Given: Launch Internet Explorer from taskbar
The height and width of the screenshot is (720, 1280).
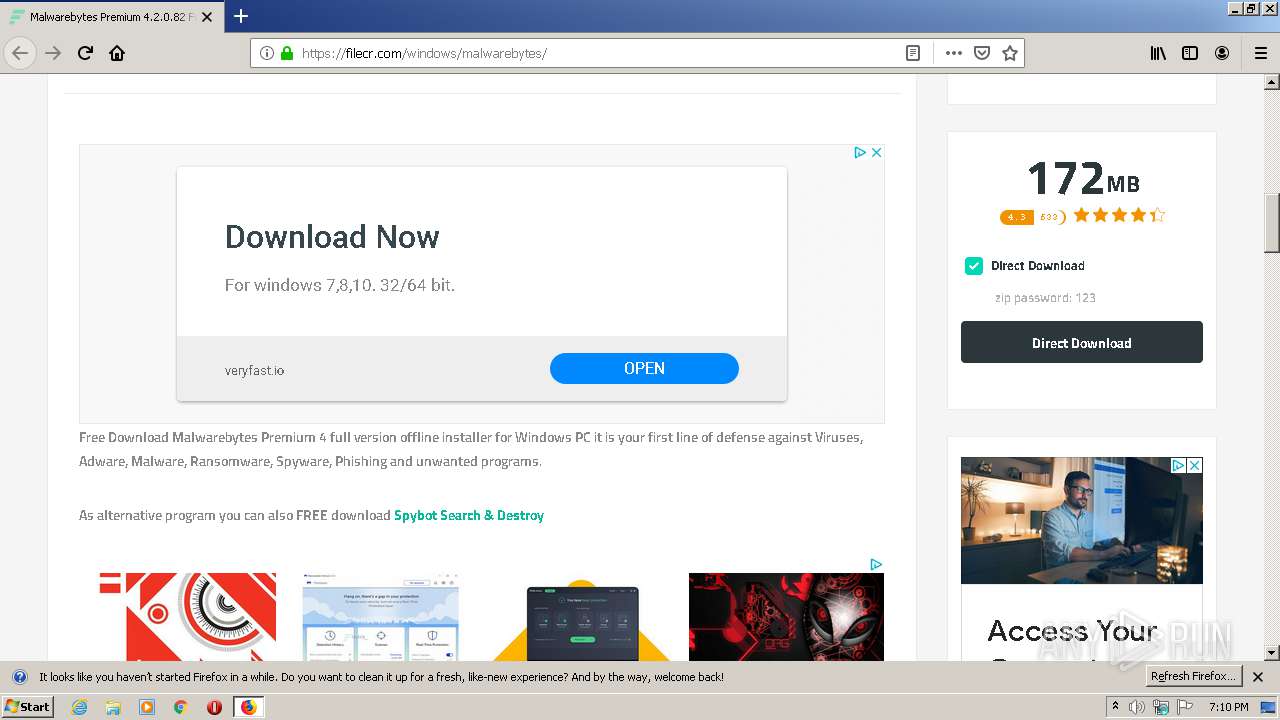Looking at the screenshot, I should pos(80,707).
